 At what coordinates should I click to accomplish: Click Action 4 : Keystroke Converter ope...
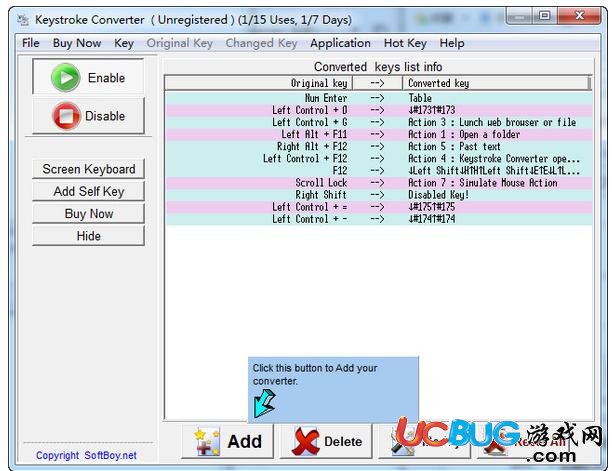[494, 158]
